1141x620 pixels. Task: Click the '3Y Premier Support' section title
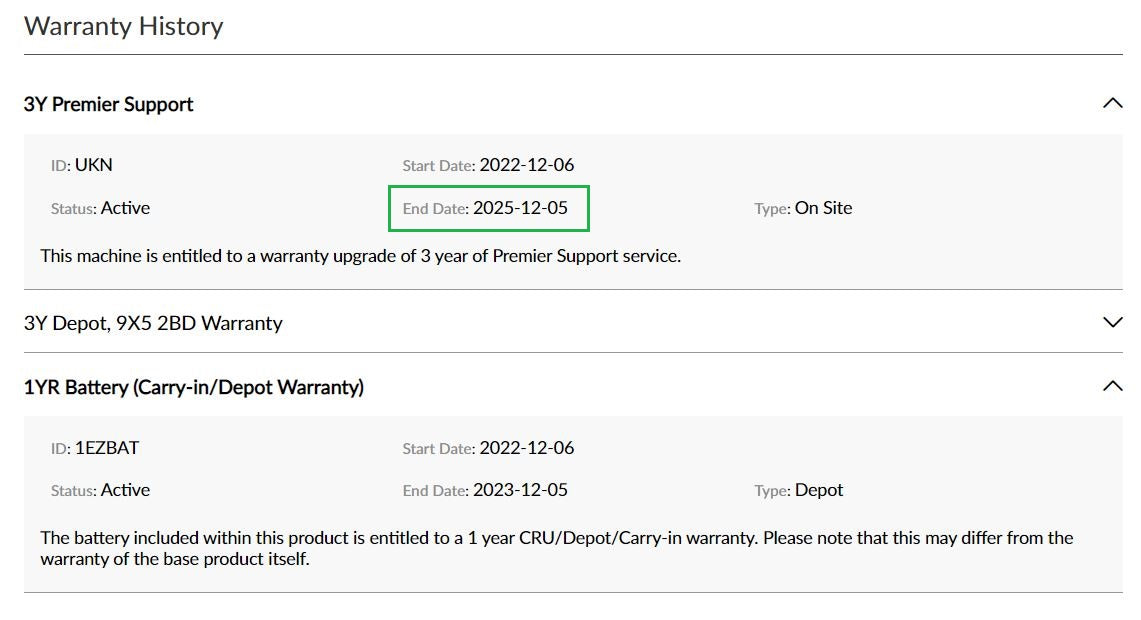coord(108,104)
